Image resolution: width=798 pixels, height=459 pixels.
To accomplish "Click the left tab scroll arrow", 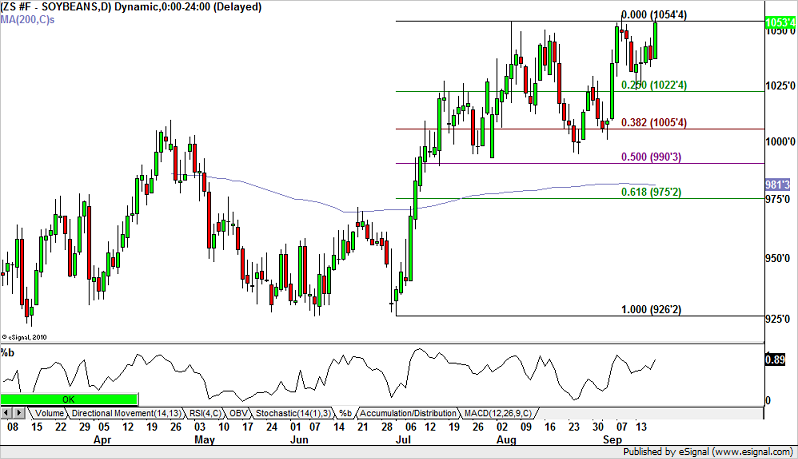I will click(6, 413).
